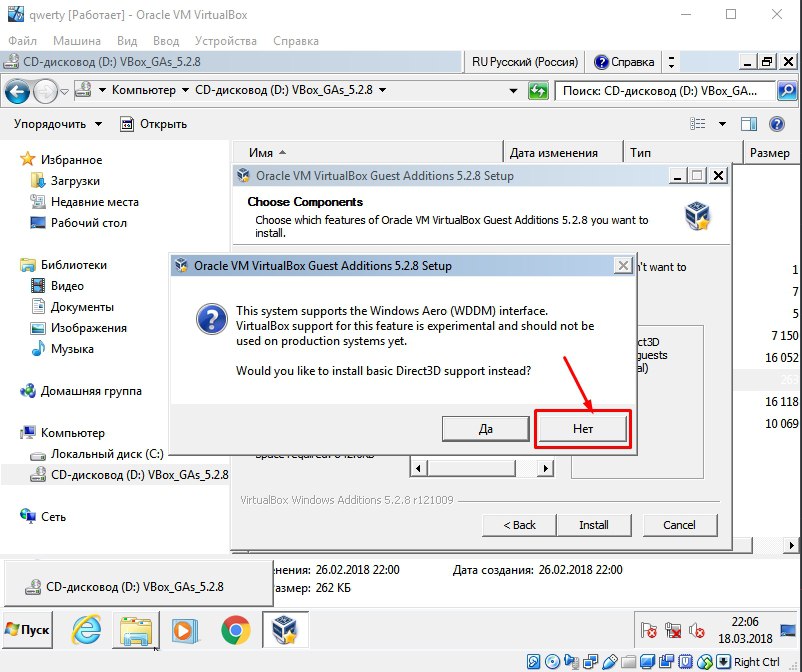Toggle the preview pane icon in Explorer
The width and height of the screenshot is (802, 672).
pyautogui.click(x=749, y=124)
